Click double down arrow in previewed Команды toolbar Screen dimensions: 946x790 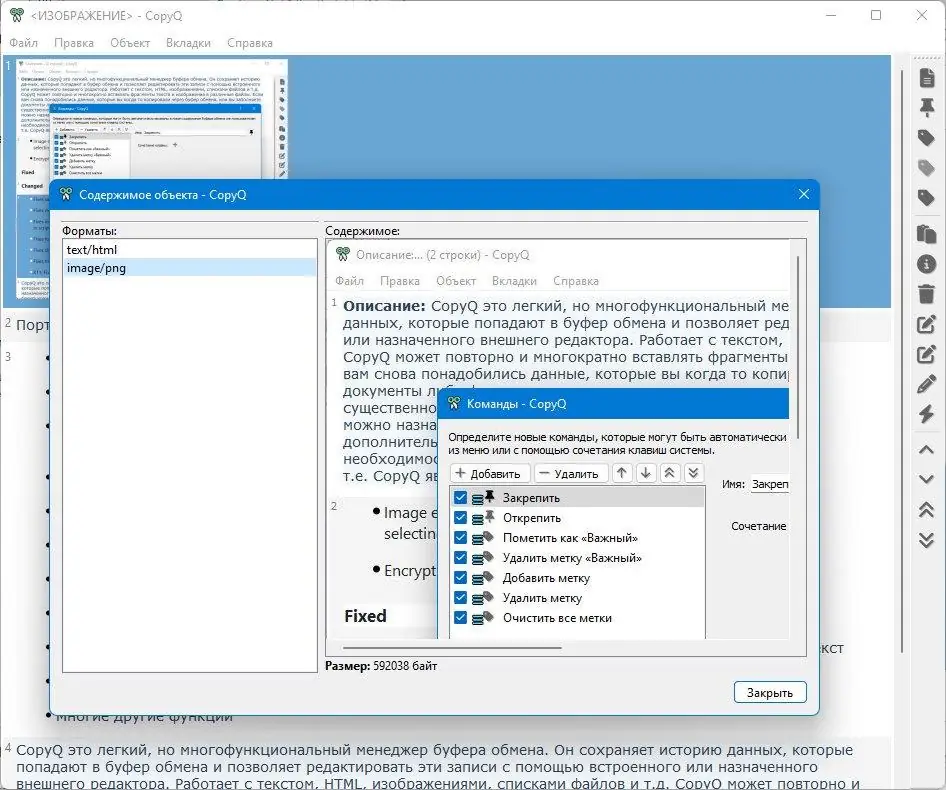693,473
